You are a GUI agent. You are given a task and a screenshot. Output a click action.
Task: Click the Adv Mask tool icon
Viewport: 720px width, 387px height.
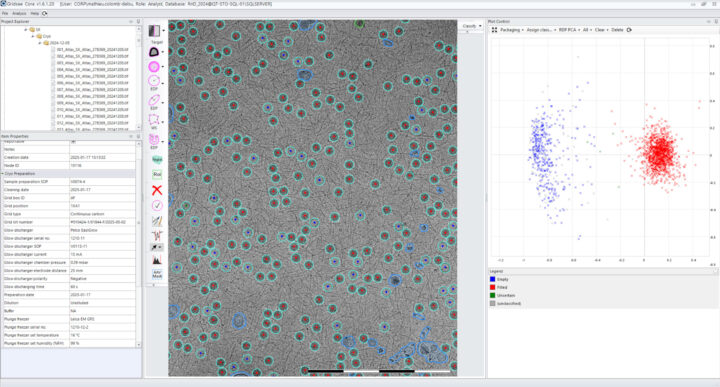click(157, 274)
